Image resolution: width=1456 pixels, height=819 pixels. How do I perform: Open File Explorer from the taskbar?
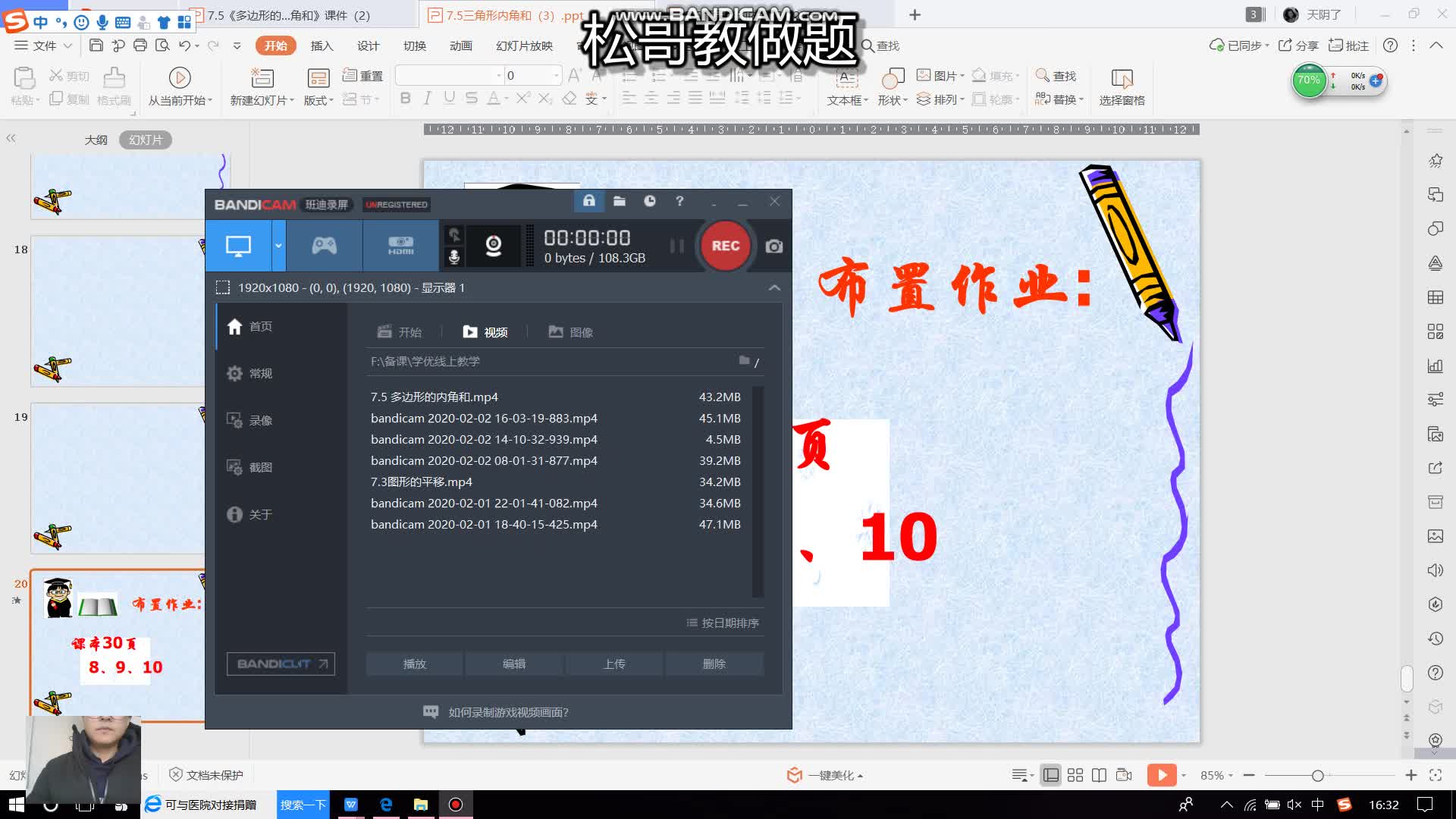(x=420, y=805)
